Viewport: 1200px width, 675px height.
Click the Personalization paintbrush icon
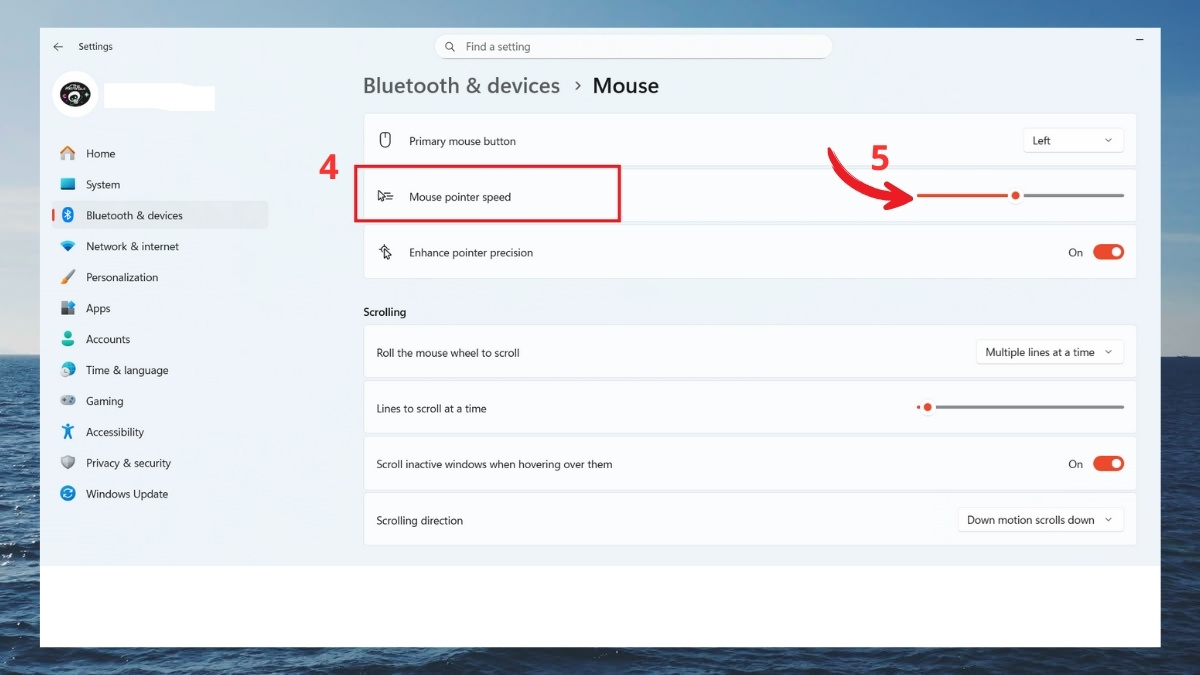point(68,277)
